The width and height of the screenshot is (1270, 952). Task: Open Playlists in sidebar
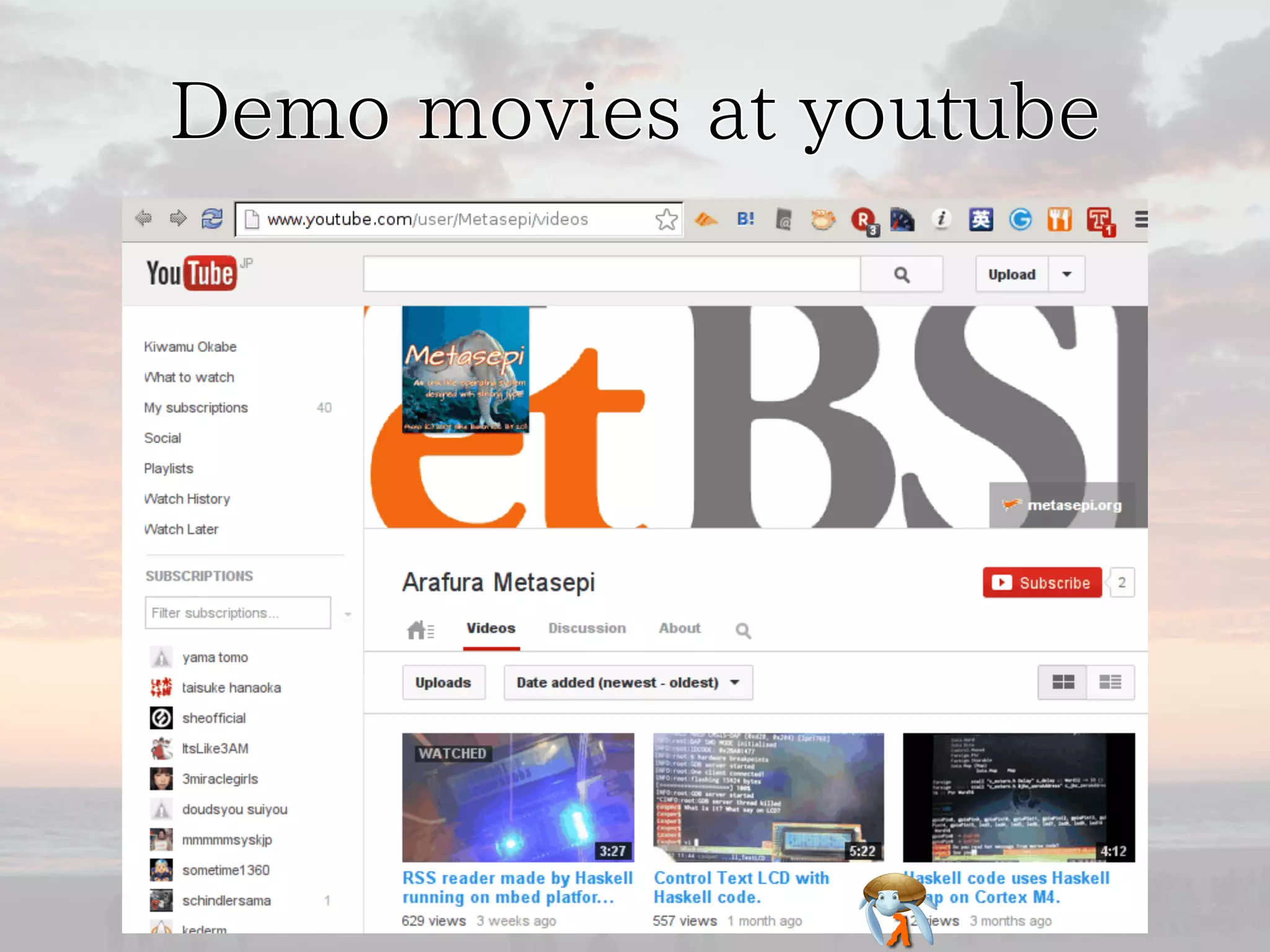(x=169, y=468)
